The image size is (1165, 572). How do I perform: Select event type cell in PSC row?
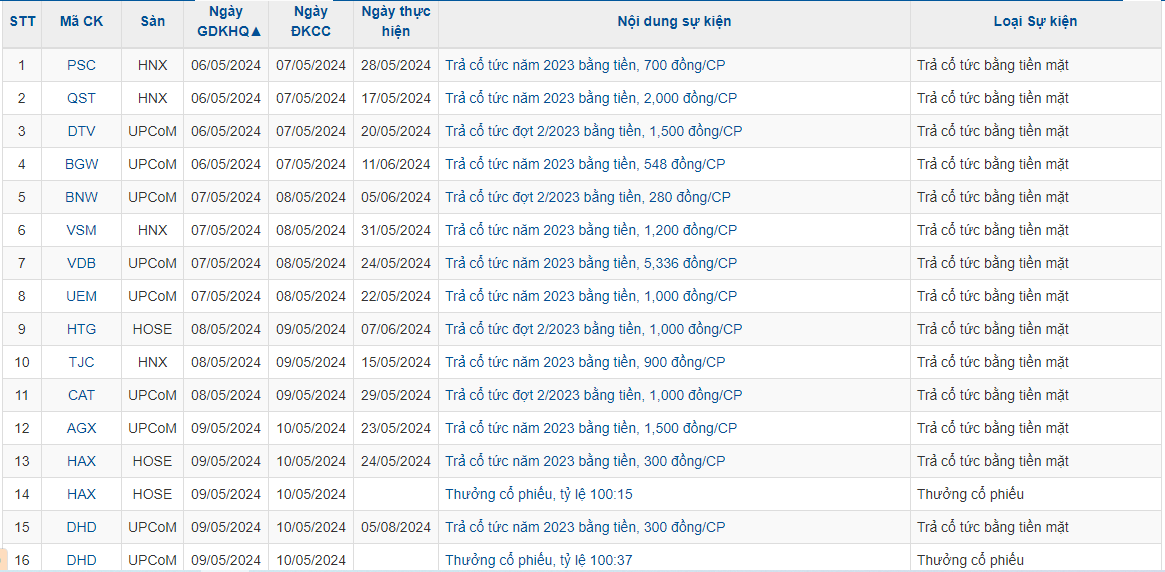[x=1037, y=65]
